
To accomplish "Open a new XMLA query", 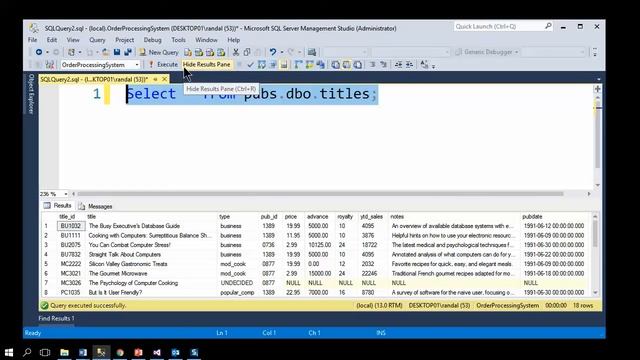I will pos(221,52).
